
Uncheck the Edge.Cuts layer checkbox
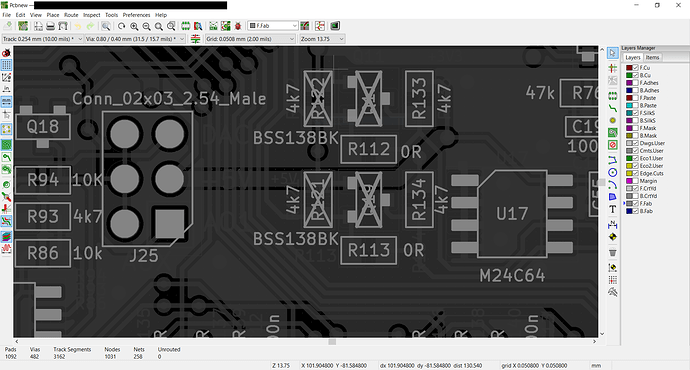pyautogui.click(x=635, y=173)
